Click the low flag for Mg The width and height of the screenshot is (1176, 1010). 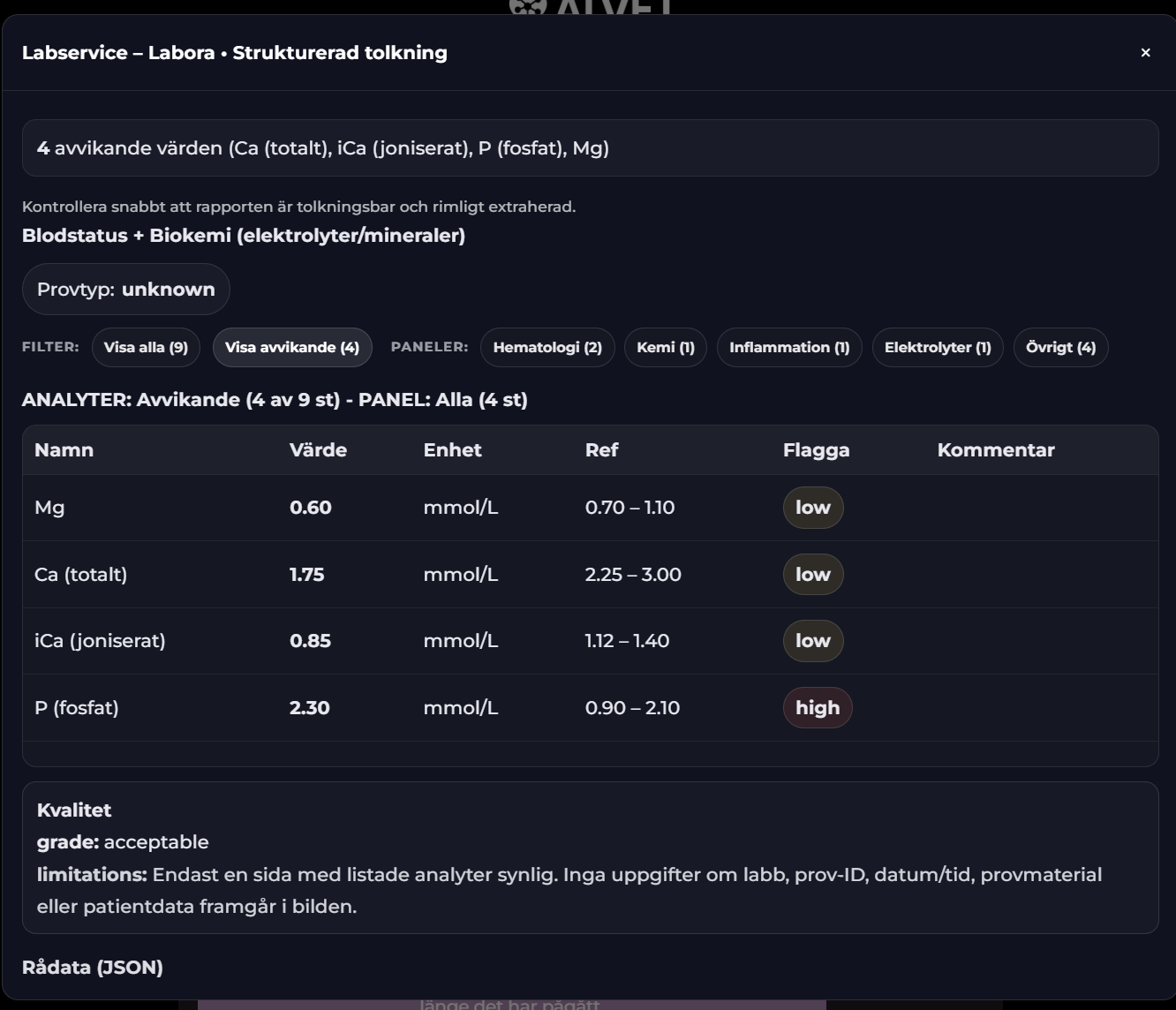tap(813, 508)
